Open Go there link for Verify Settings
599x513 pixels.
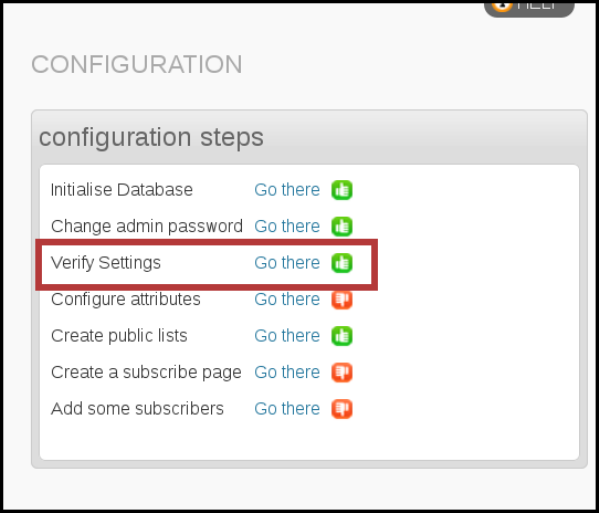287,263
